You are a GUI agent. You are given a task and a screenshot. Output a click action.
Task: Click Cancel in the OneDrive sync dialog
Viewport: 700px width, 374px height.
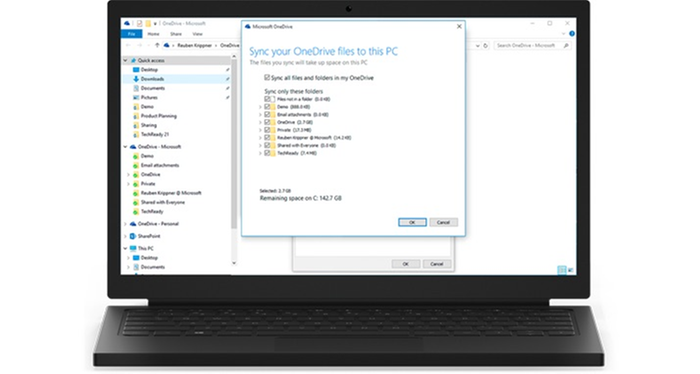coord(443,222)
